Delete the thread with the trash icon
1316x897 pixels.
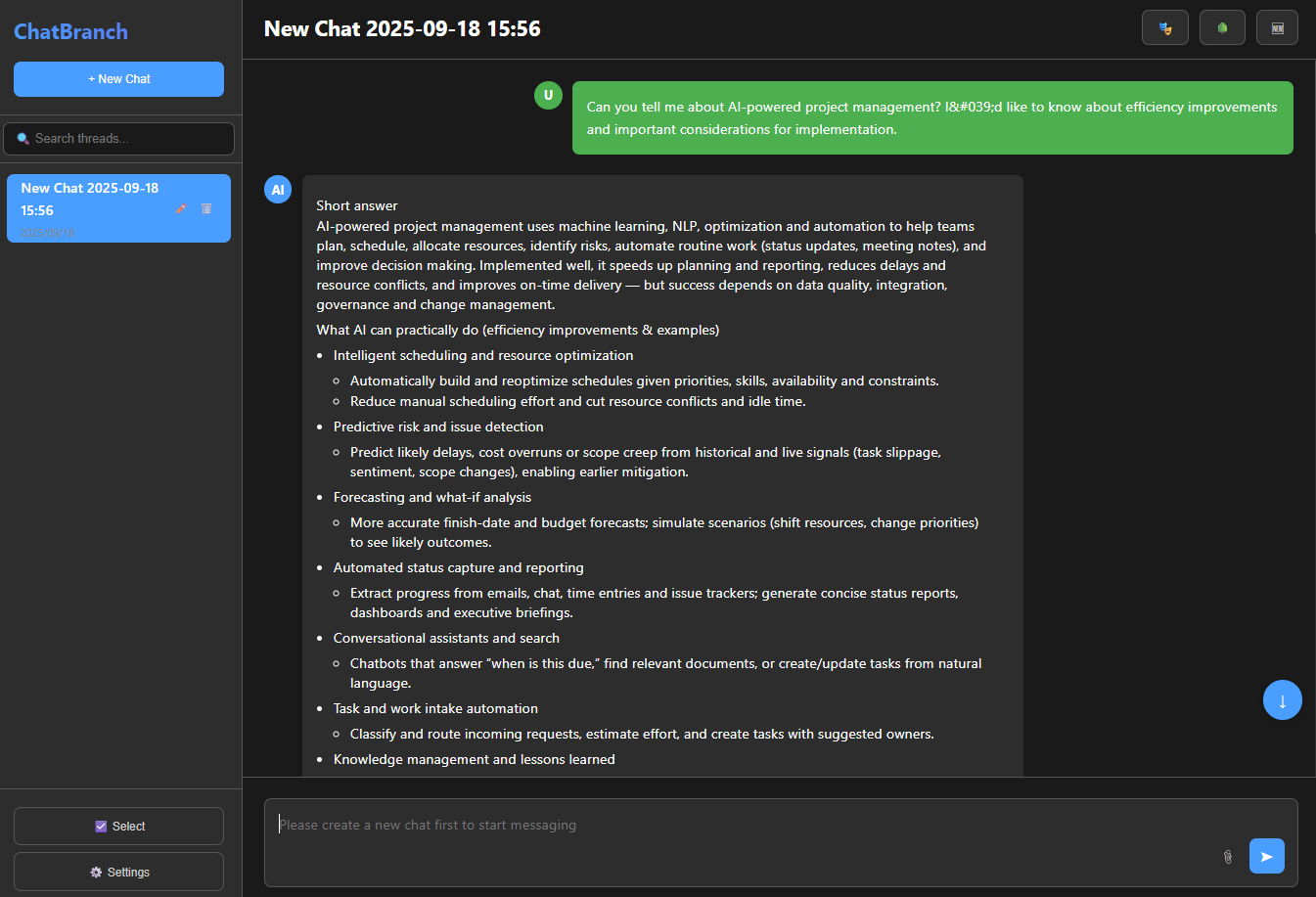[x=206, y=208]
